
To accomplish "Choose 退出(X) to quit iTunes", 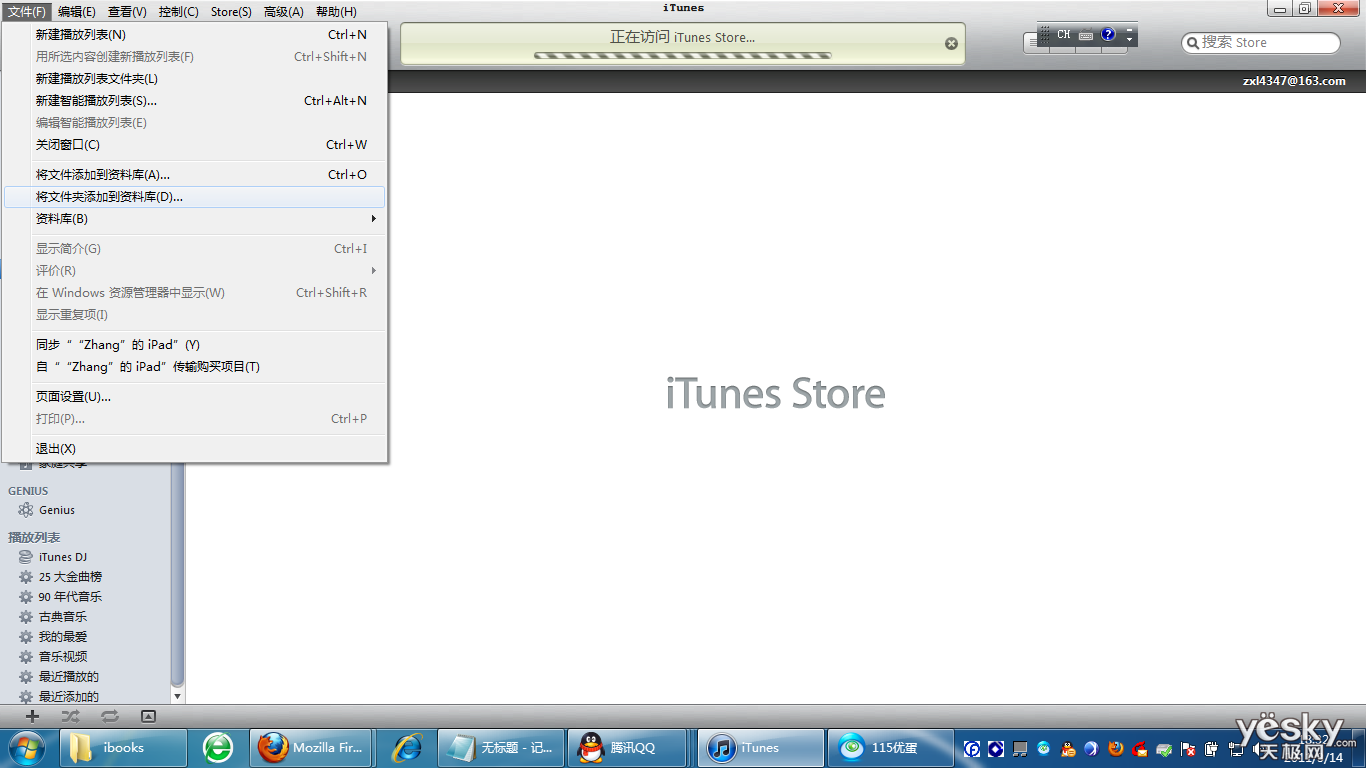I will (195, 449).
